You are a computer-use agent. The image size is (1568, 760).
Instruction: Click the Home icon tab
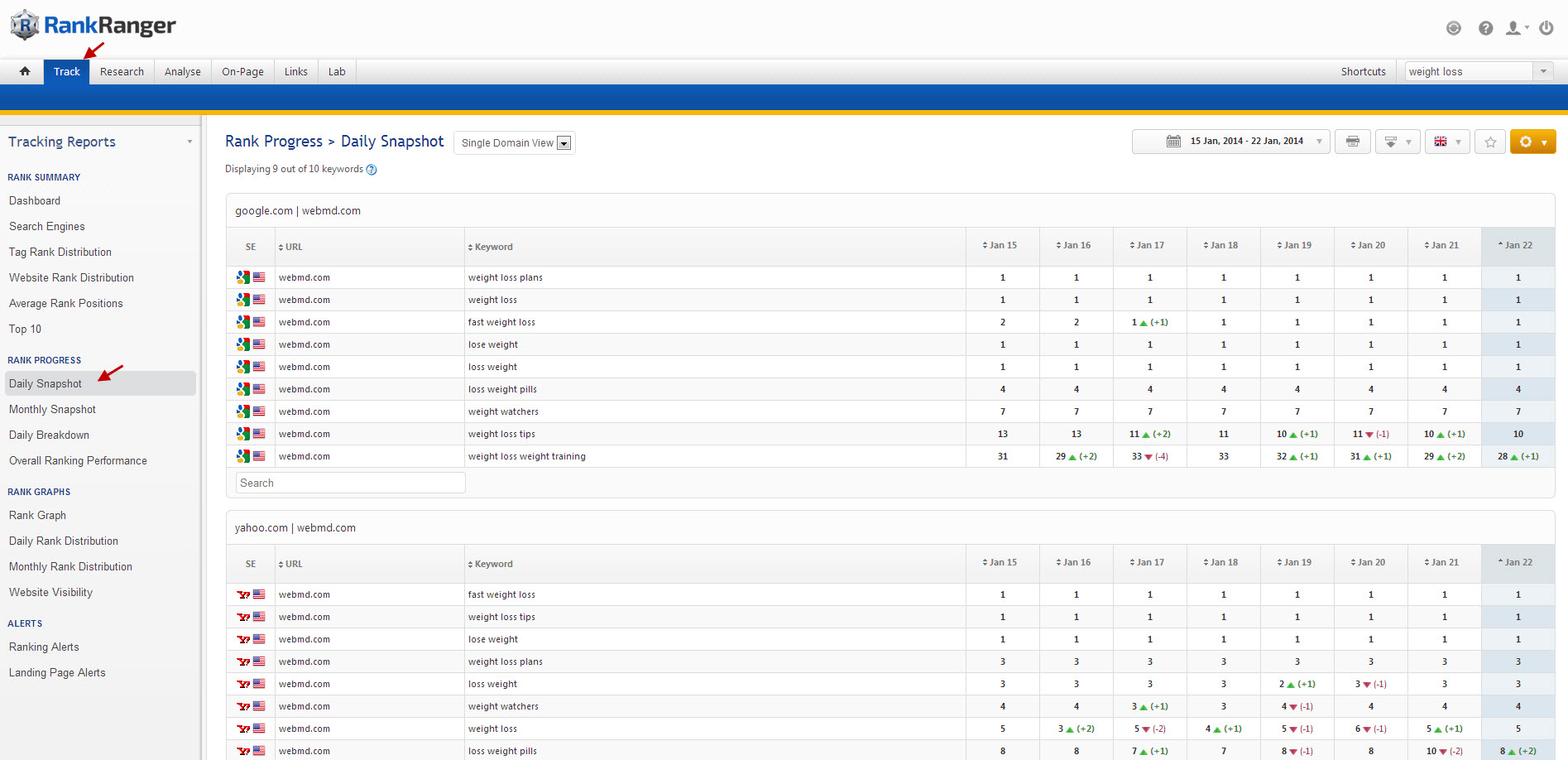25,71
